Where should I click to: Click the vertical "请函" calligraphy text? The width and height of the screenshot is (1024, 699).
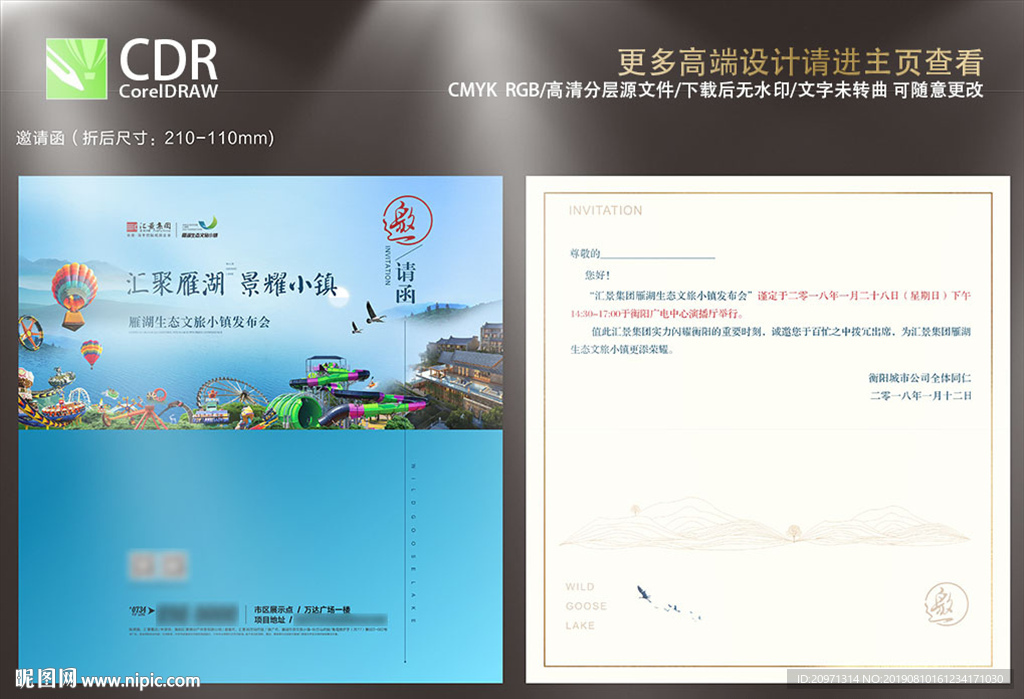pyautogui.click(x=406, y=283)
